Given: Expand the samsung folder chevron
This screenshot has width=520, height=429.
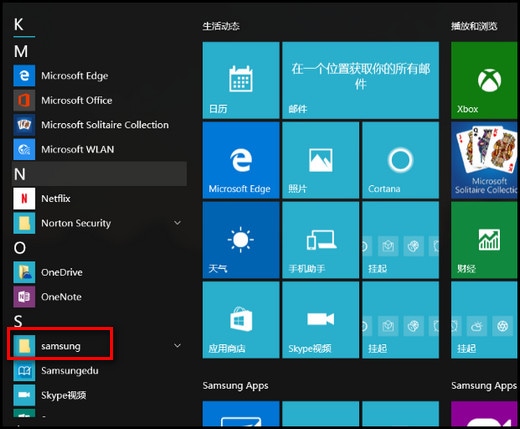Looking at the screenshot, I should [x=178, y=346].
